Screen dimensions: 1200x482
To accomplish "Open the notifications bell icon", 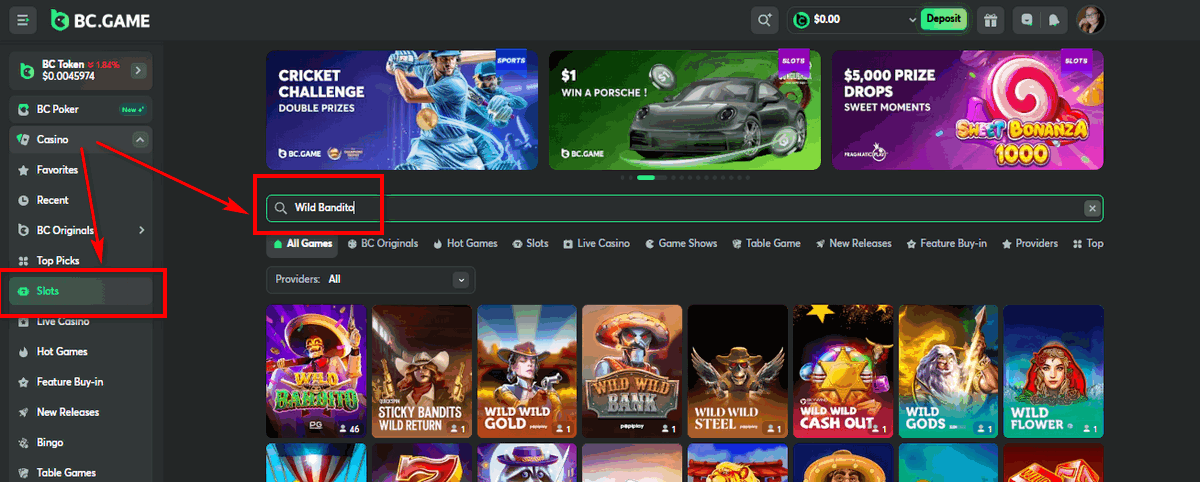I will (1054, 19).
